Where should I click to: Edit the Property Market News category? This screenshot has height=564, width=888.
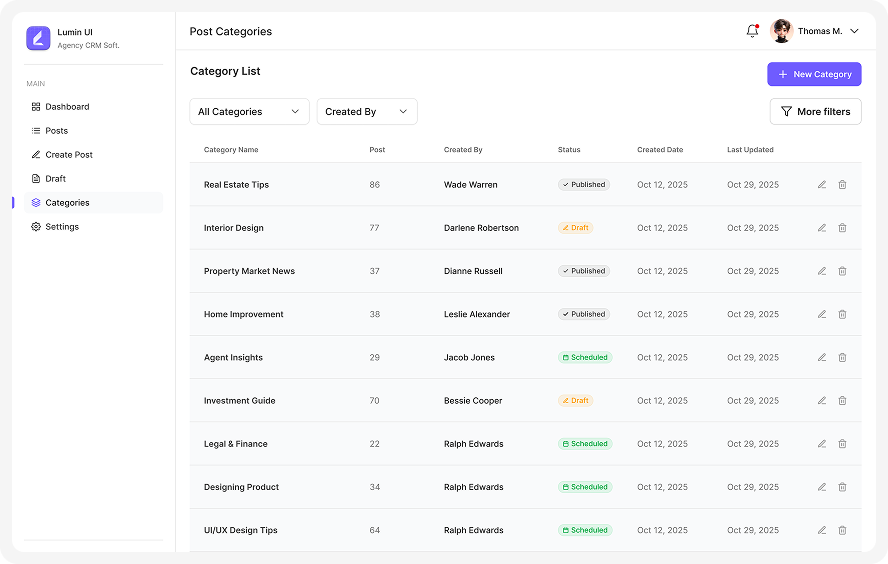point(822,271)
